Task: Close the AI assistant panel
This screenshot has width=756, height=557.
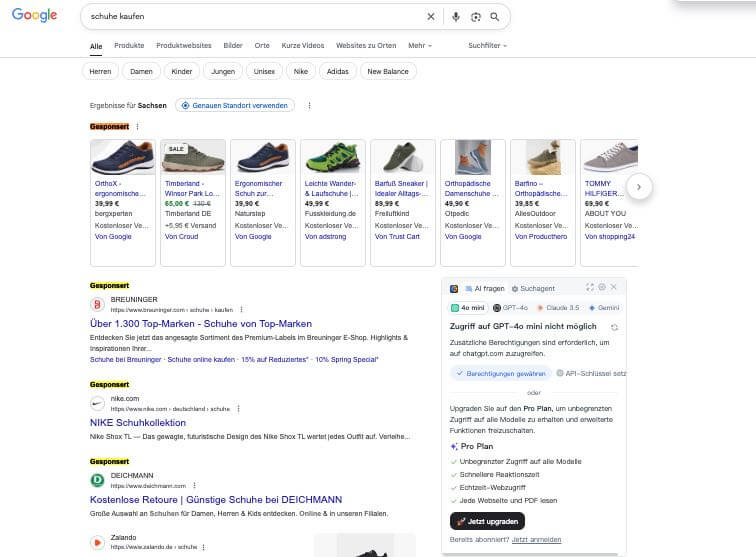Action: pos(614,287)
